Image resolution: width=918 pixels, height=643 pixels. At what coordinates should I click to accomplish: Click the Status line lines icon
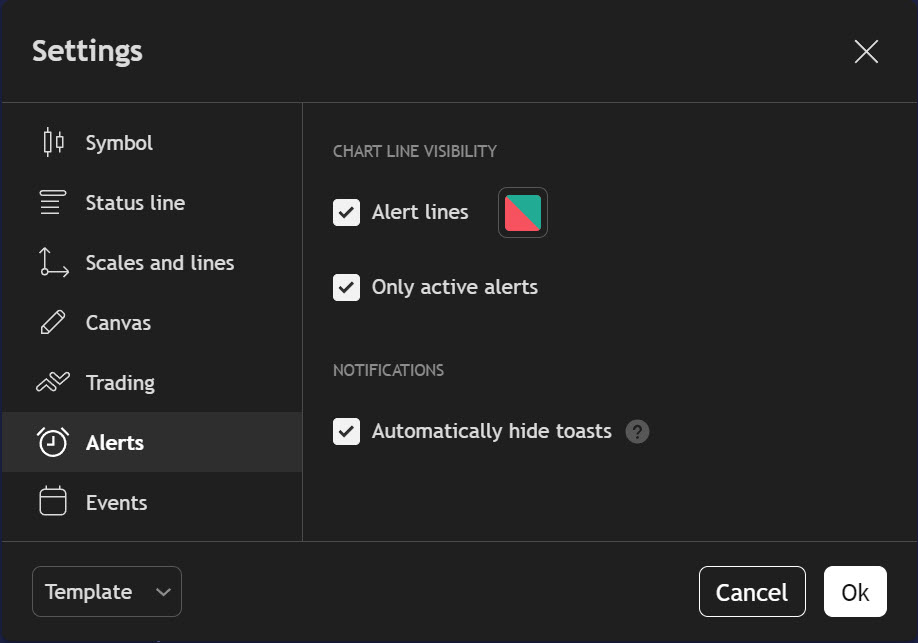53,203
